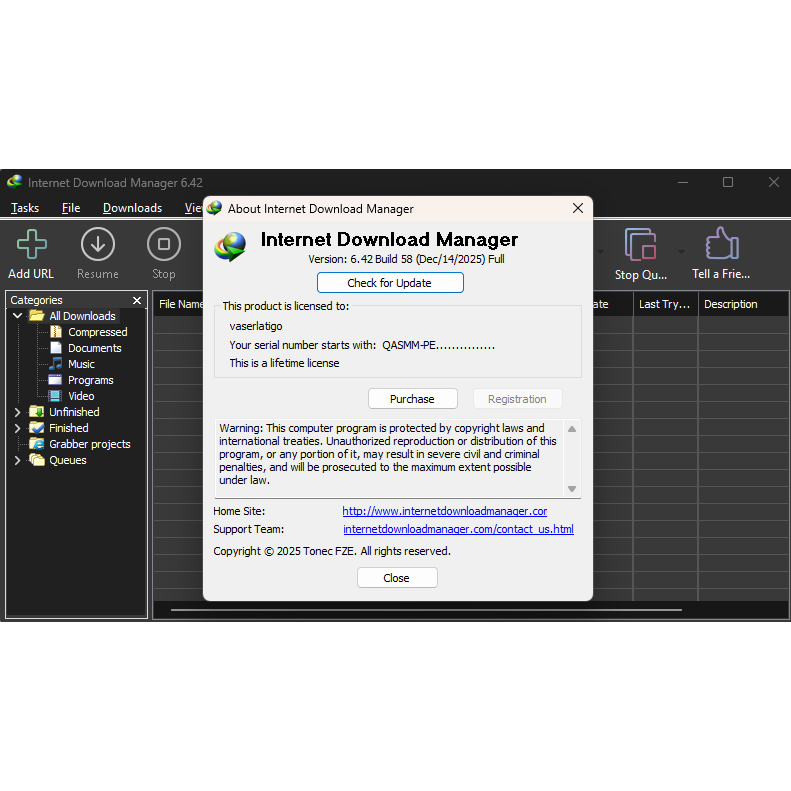Click the "This is a lifetime license" text
Screen dimensions: 791x791
(284, 363)
